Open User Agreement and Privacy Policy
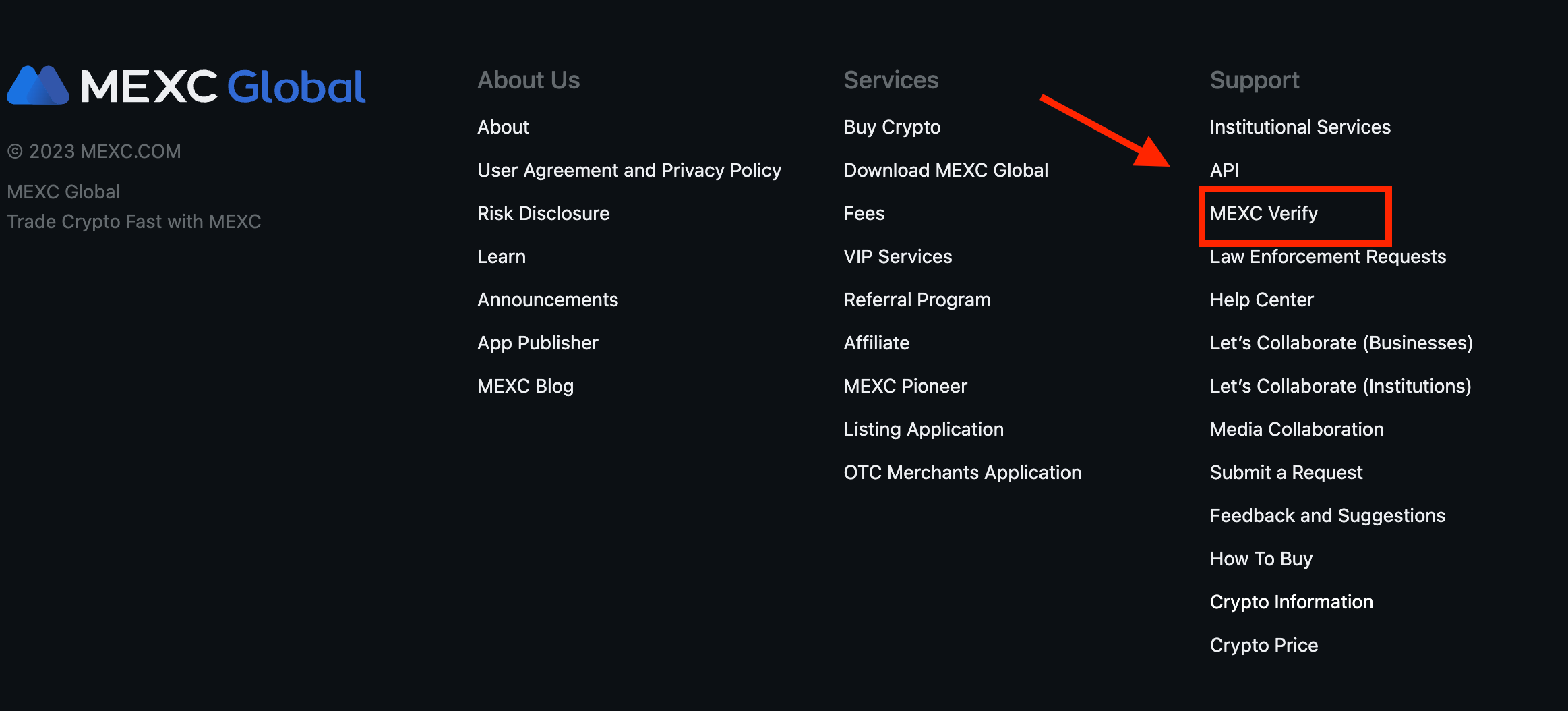Screen dimensions: 1568x711 coord(629,171)
